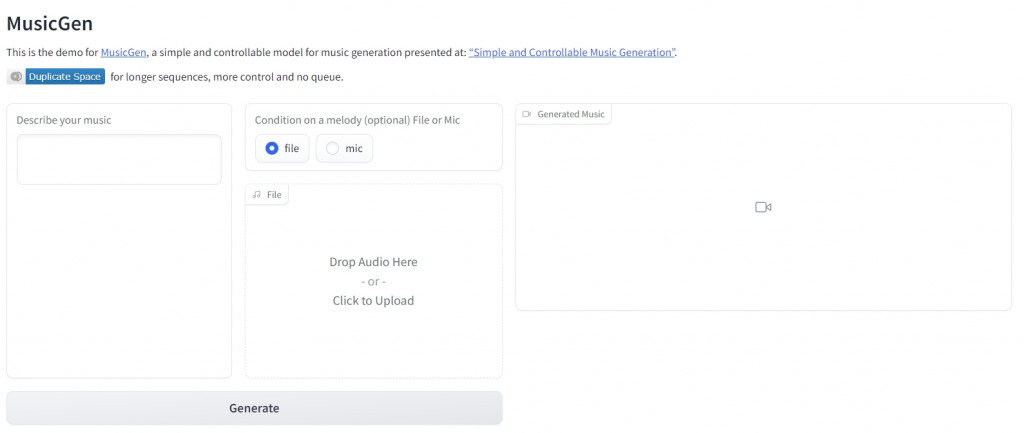The height and width of the screenshot is (433, 1024).
Task: Select the file radio option
Action: click(272, 148)
